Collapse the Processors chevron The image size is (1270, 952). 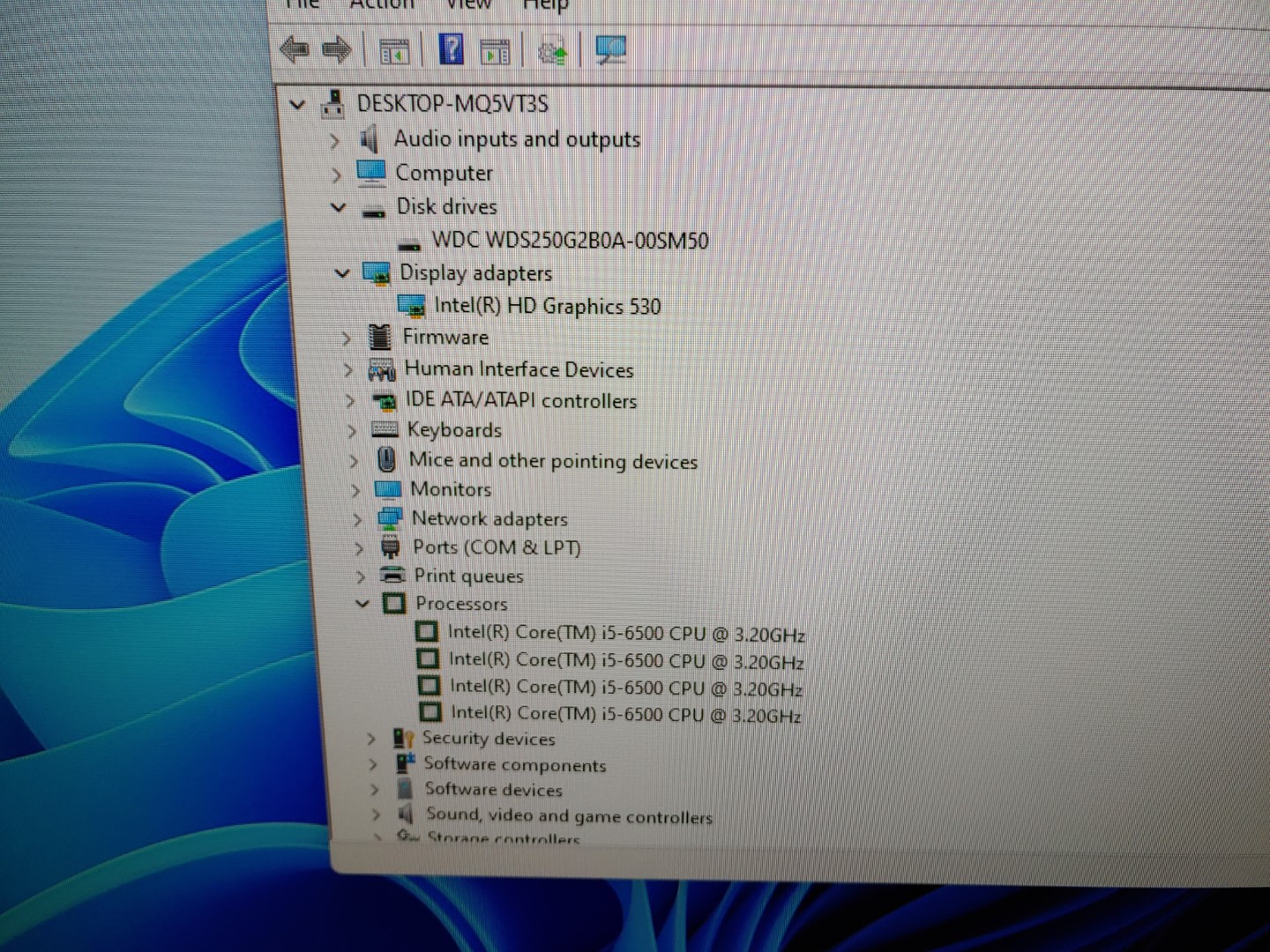362,604
